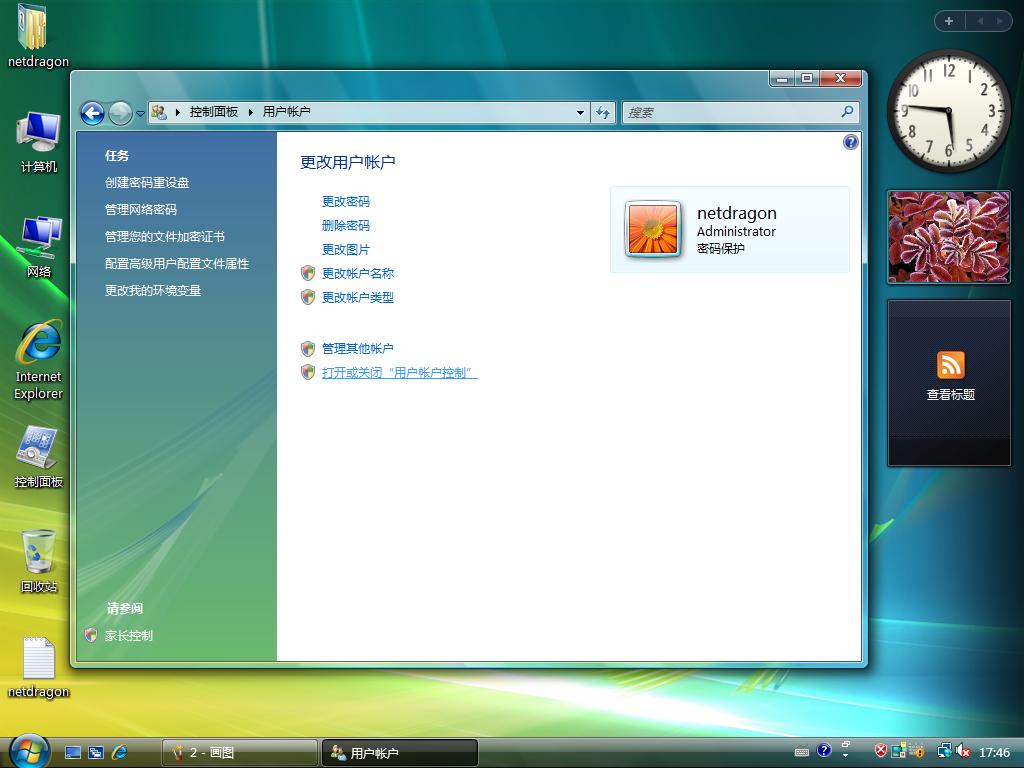Click the netdragon account name text
Viewport: 1024px width, 768px height.
click(737, 213)
